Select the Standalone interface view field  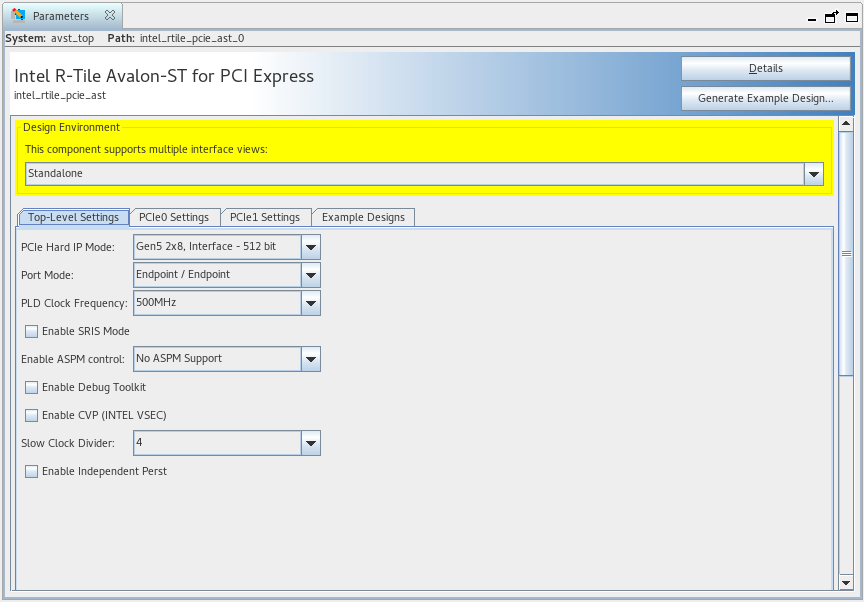pos(414,174)
